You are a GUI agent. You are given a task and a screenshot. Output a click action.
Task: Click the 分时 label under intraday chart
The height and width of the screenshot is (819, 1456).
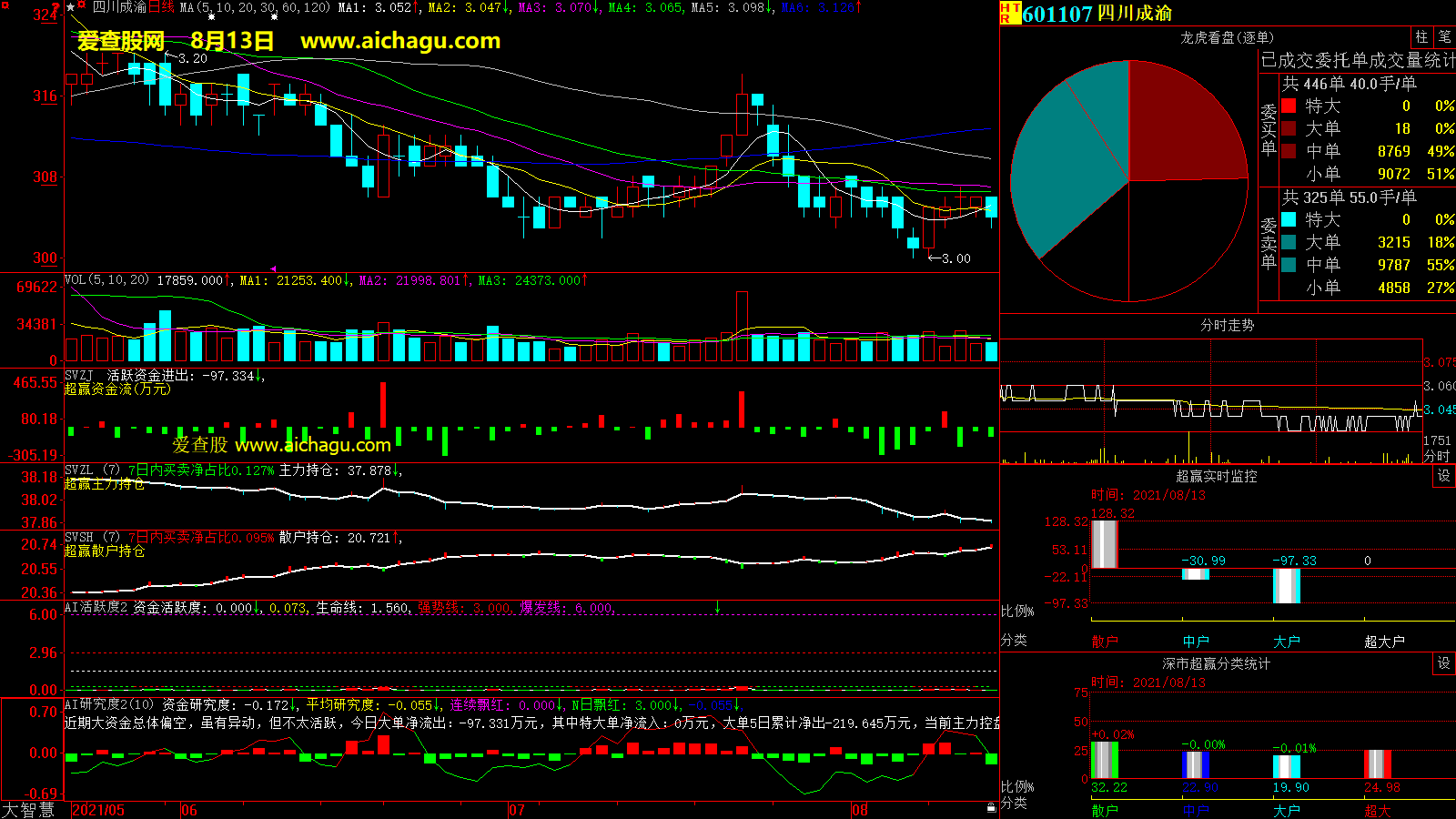pos(1436,455)
